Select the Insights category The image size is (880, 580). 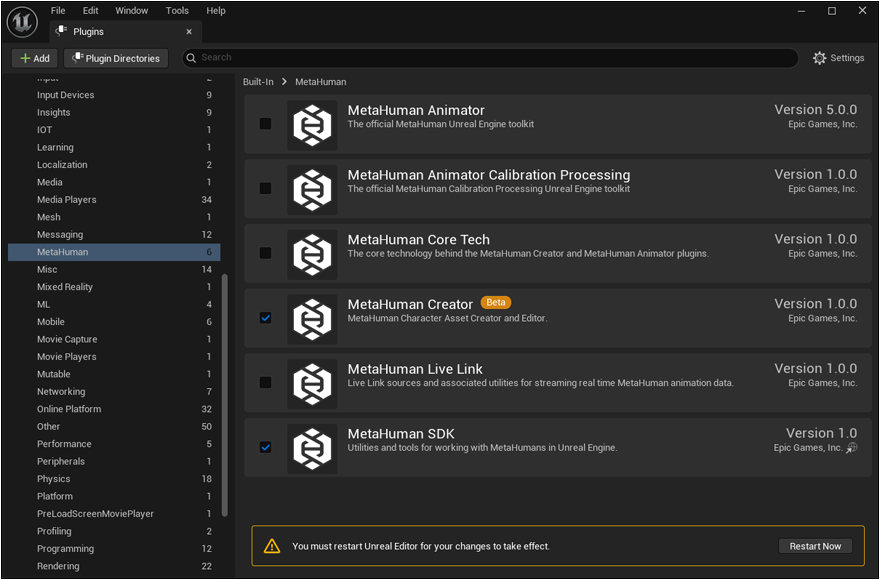(x=114, y=112)
